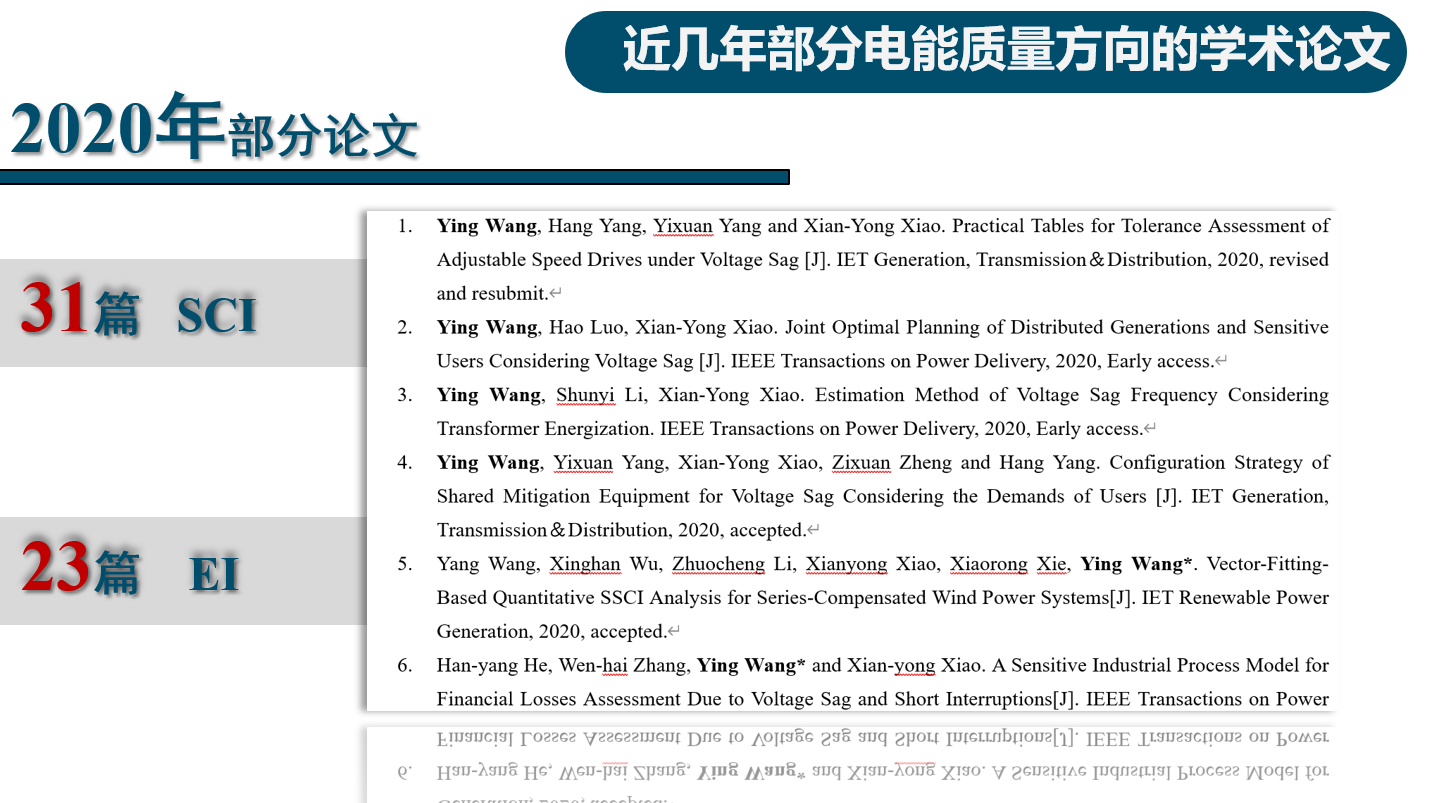Select the EI label text
1432x803 pixels.
(x=215, y=575)
